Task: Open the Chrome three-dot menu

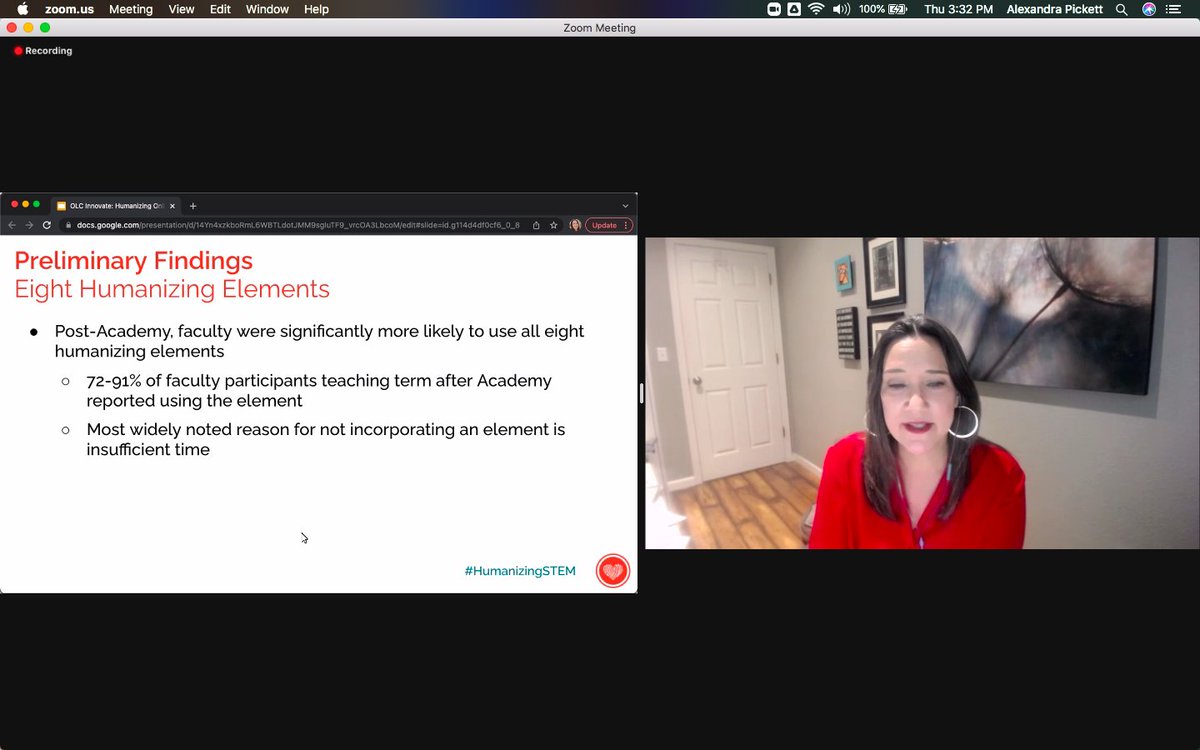Action: click(627, 225)
